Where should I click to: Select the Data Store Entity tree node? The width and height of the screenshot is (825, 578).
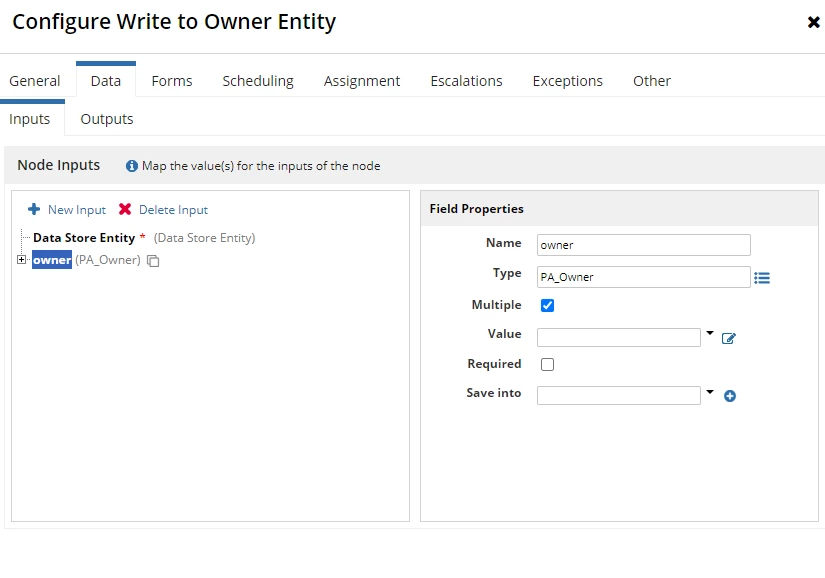coord(84,238)
